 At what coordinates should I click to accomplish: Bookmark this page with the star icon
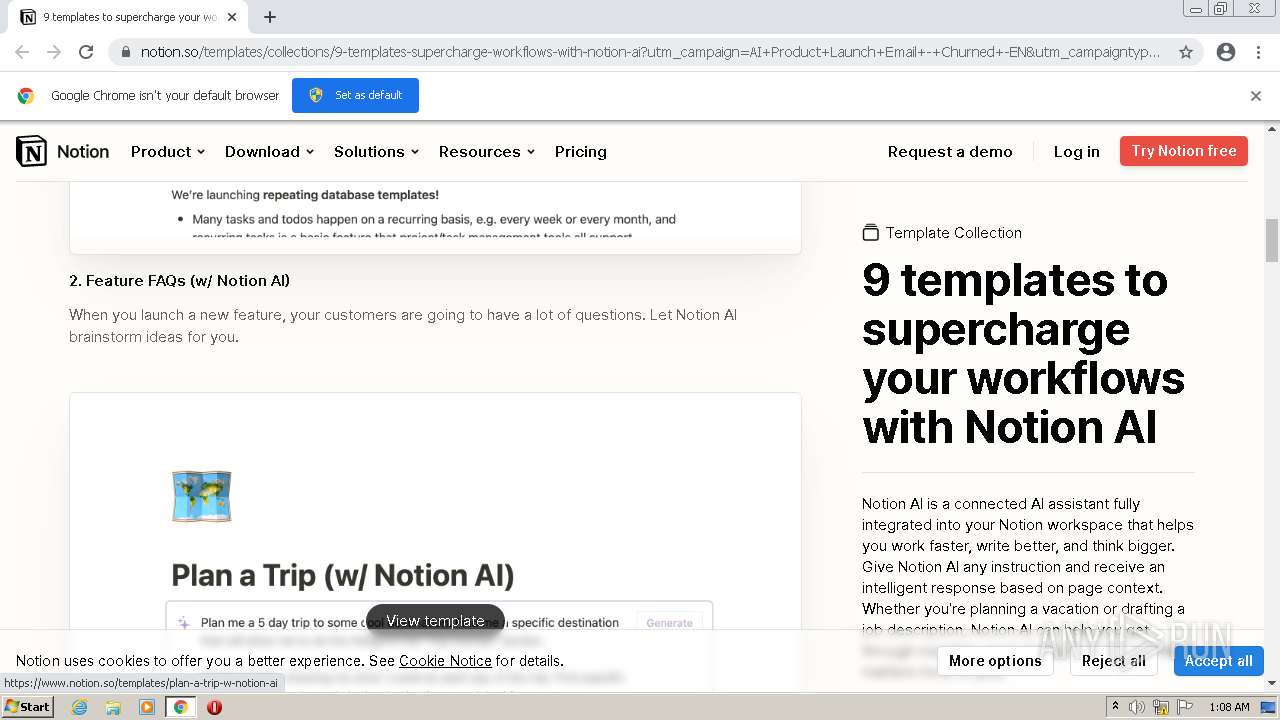1186,52
